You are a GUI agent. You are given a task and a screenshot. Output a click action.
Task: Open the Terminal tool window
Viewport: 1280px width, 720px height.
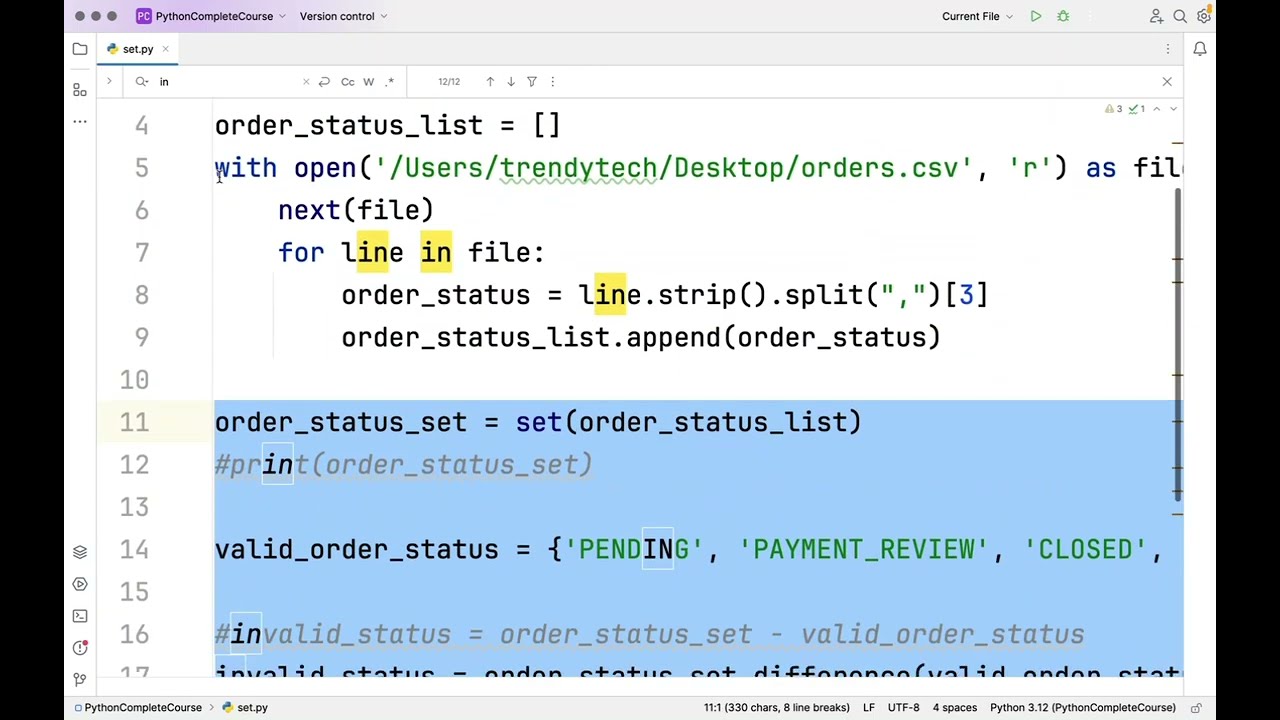[x=80, y=616]
